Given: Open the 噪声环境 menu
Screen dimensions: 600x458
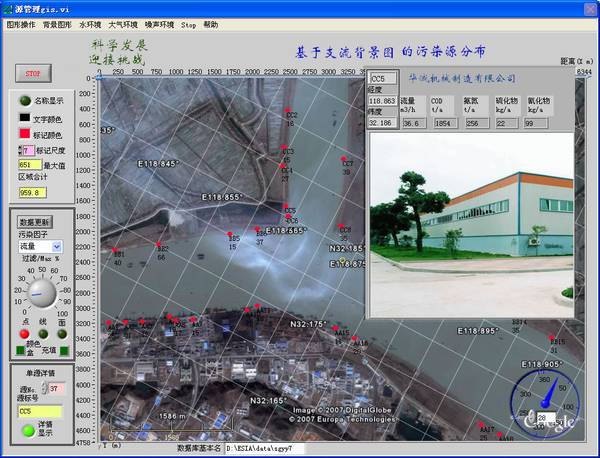Looking at the screenshot, I should click(x=159, y=25).
